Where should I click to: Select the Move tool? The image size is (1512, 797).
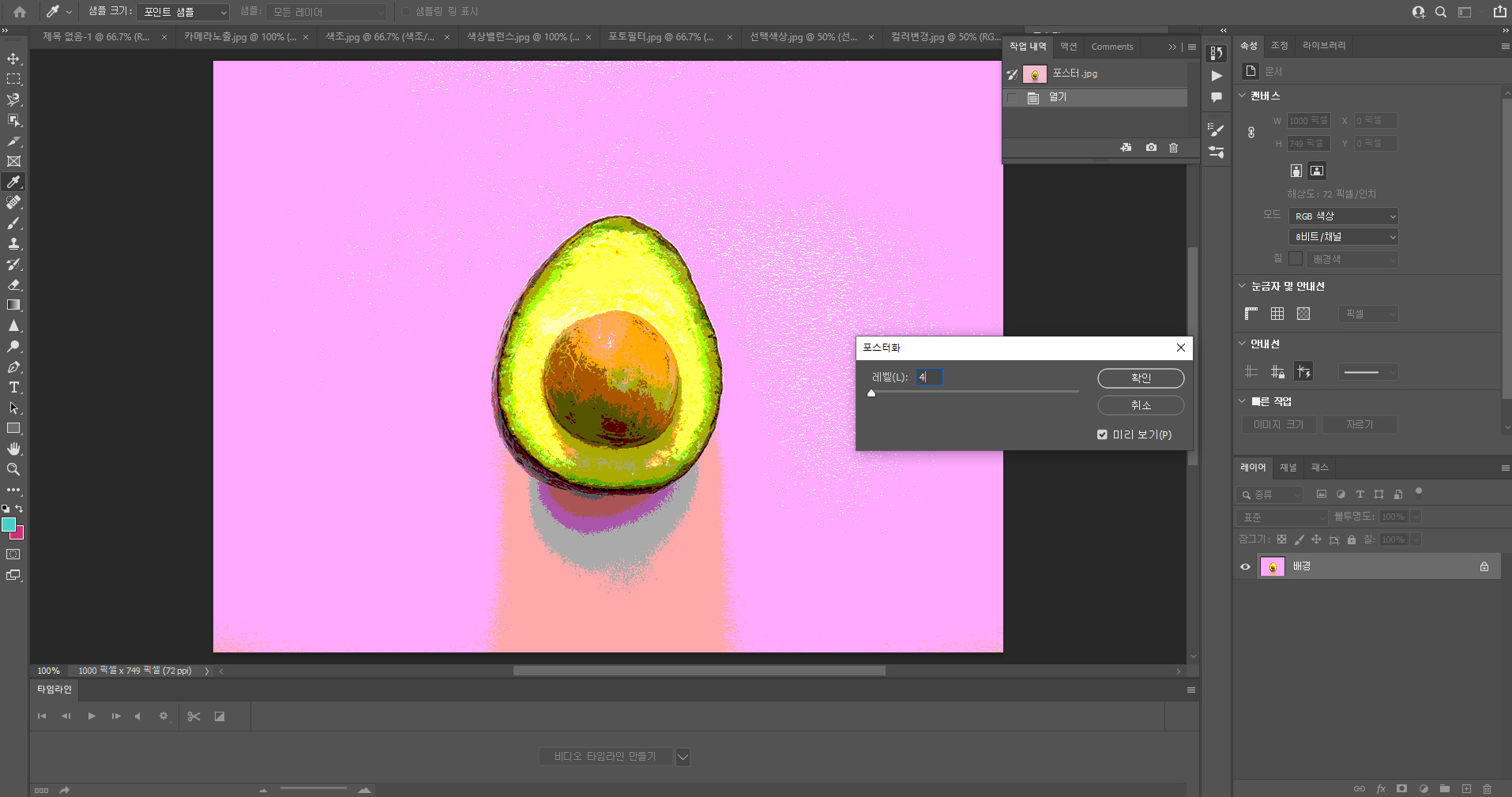[13, 59]
